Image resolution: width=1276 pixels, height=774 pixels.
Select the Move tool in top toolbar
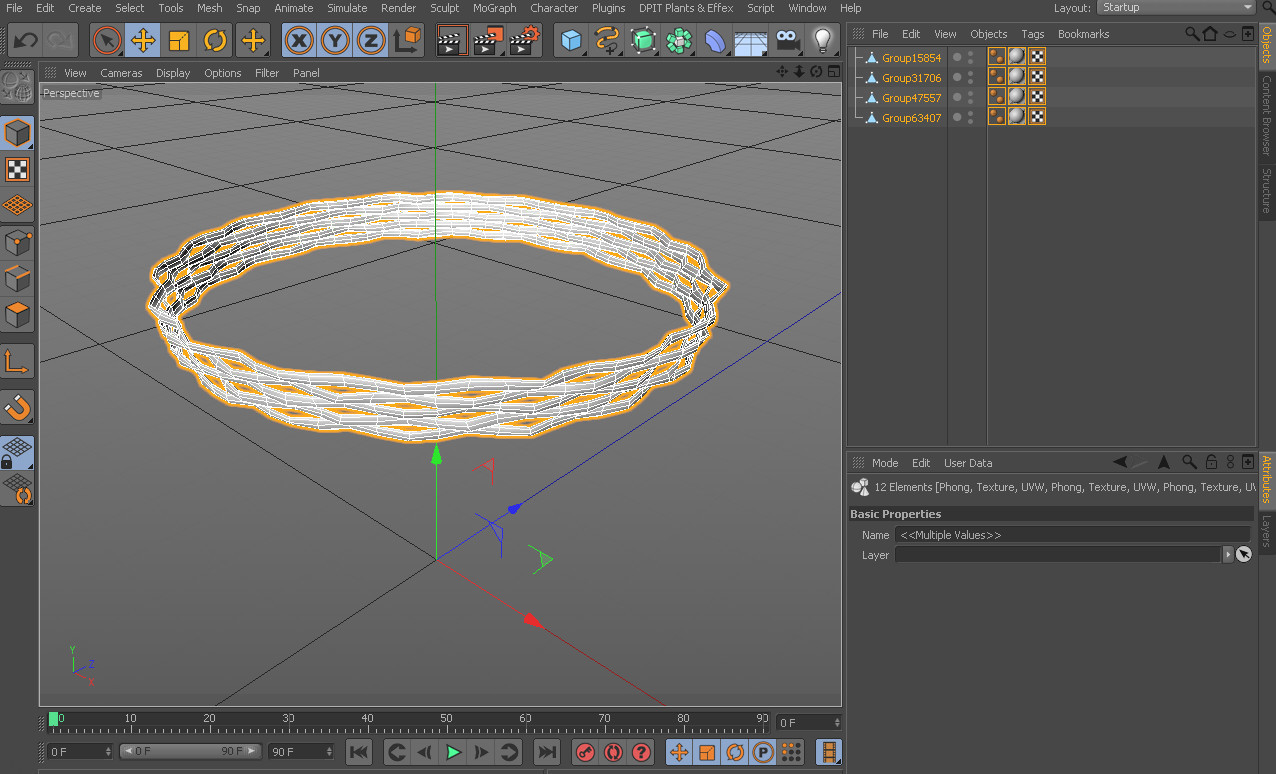click(x=143, y=41)
